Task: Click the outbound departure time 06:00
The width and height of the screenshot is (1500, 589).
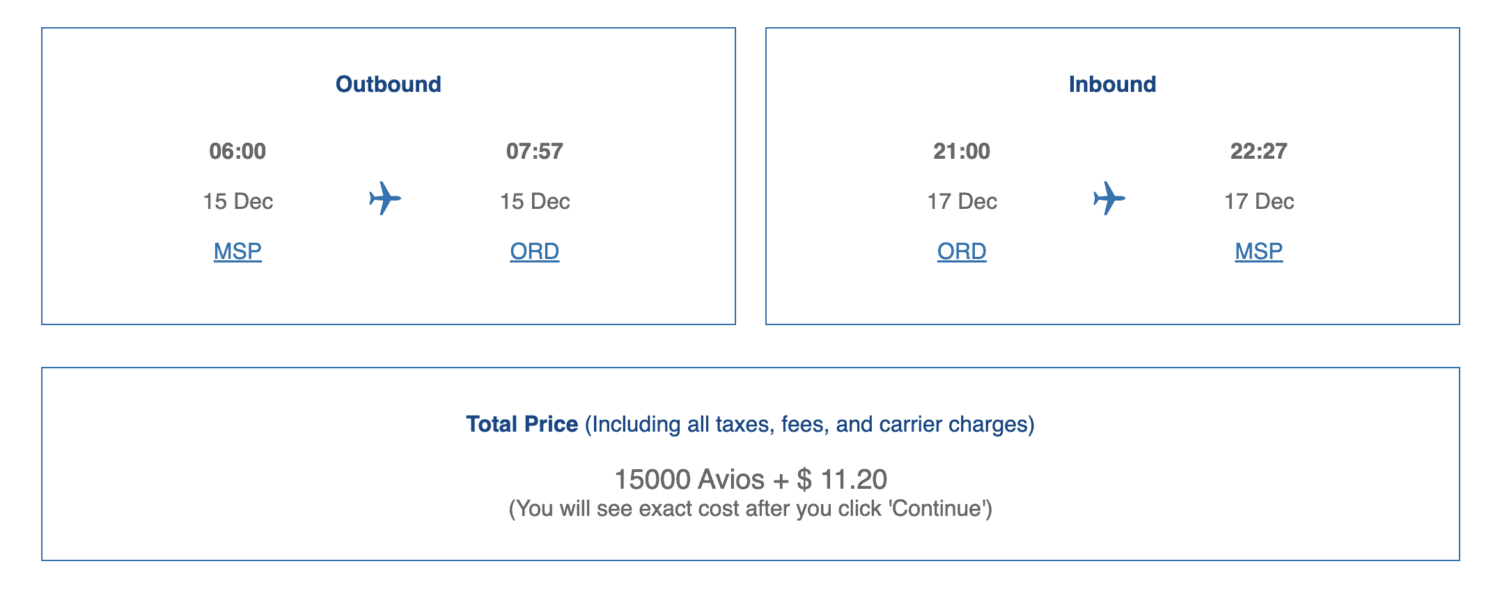Action: (237, 151)
